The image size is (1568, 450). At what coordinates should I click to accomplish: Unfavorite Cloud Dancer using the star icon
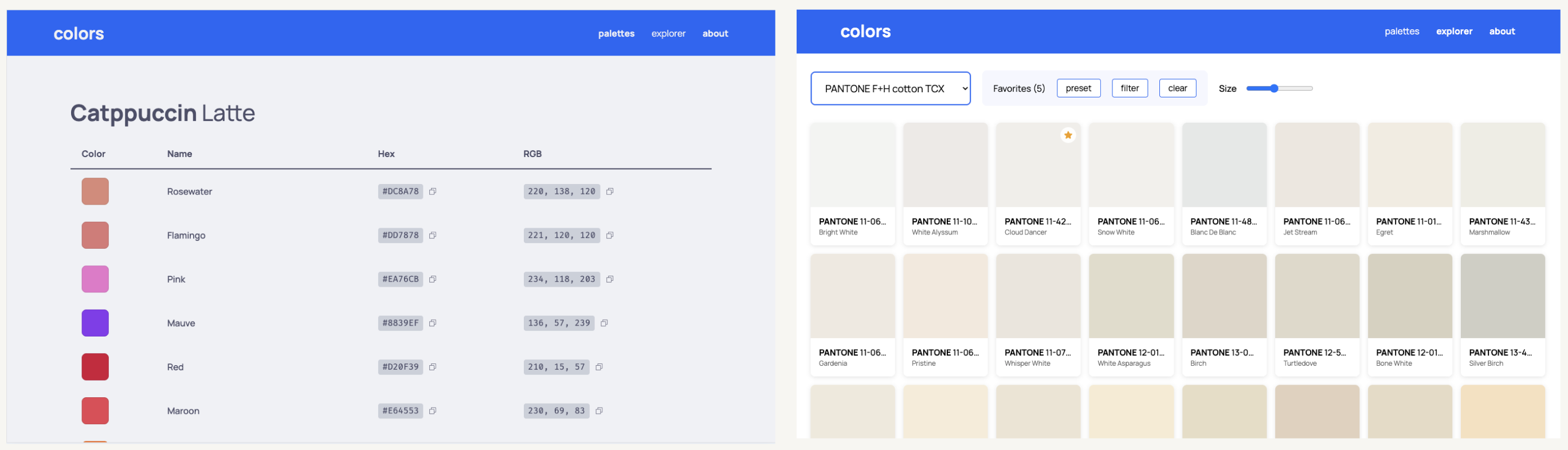(1068, 135)
